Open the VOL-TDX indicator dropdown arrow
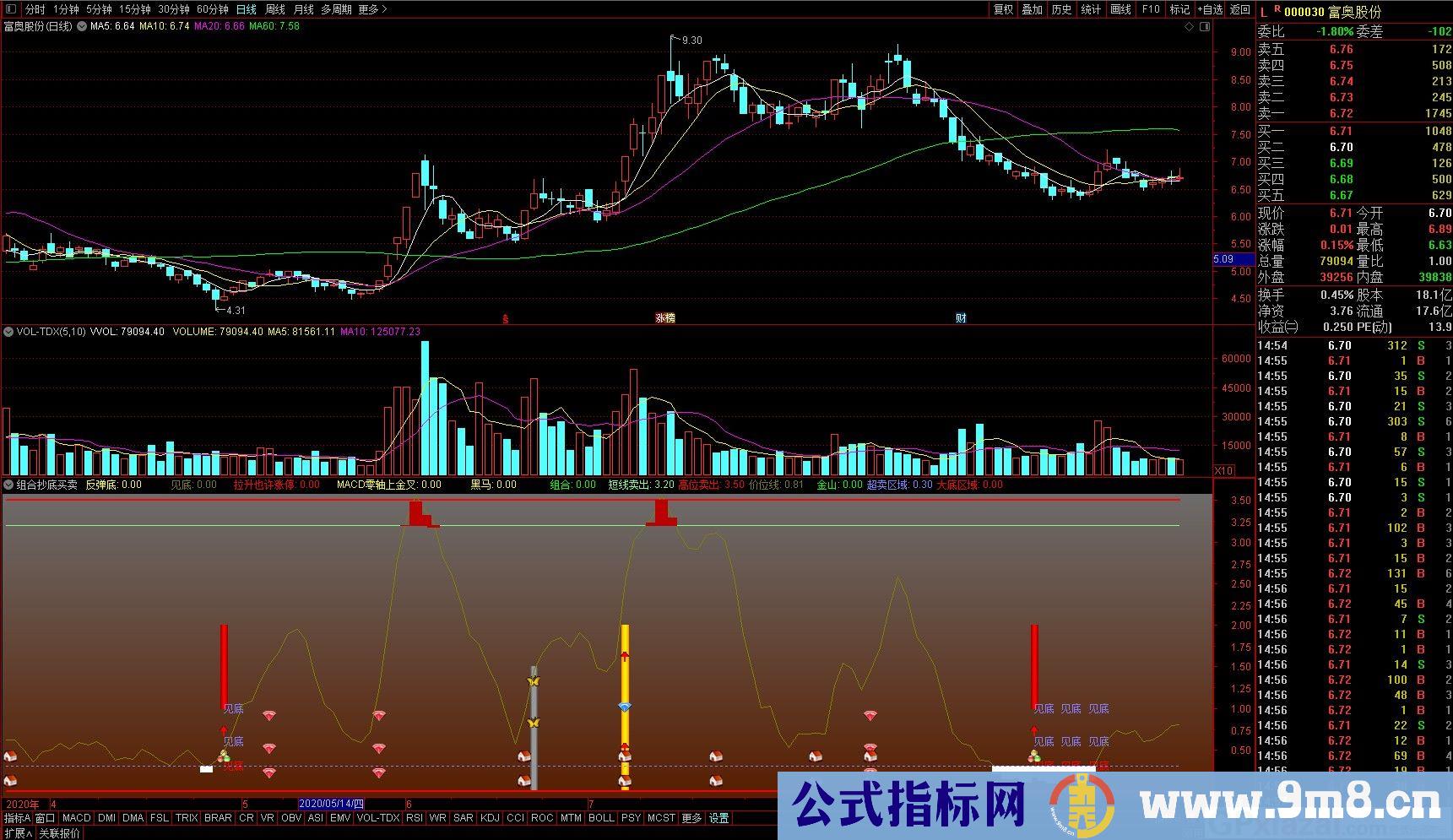The image size is (1453, 840). point(8,332)
